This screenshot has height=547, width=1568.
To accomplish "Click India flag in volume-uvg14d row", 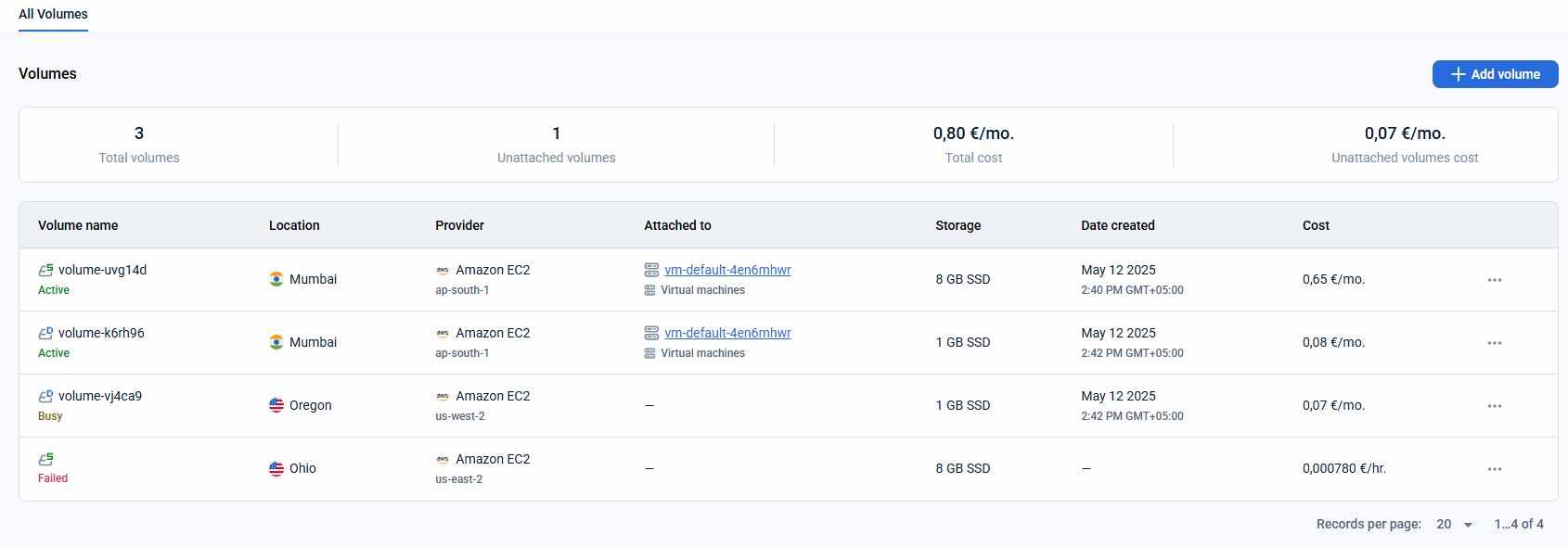I will click(x=276, y=279).
